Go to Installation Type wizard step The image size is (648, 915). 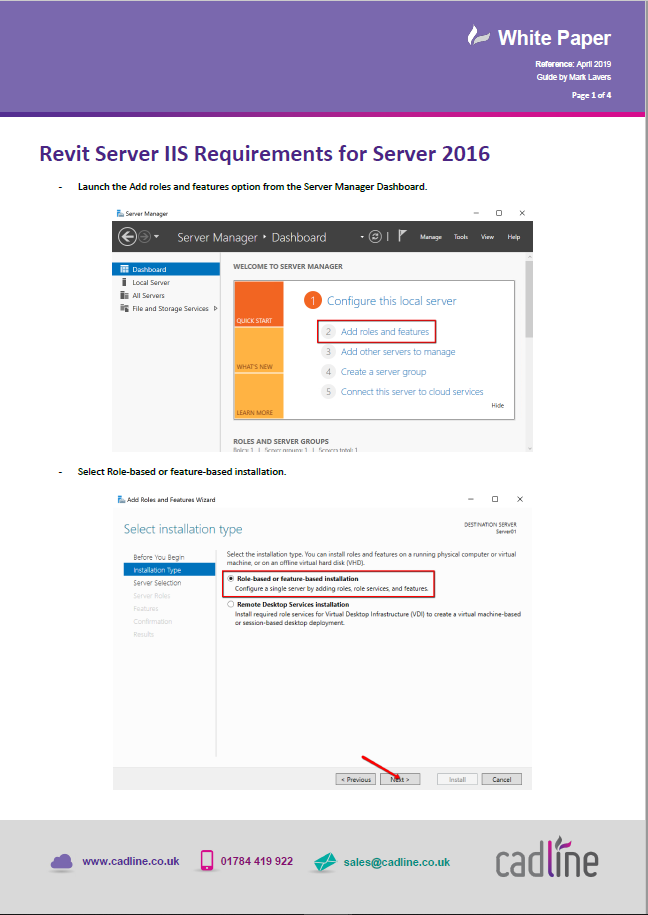click(169, 570)
